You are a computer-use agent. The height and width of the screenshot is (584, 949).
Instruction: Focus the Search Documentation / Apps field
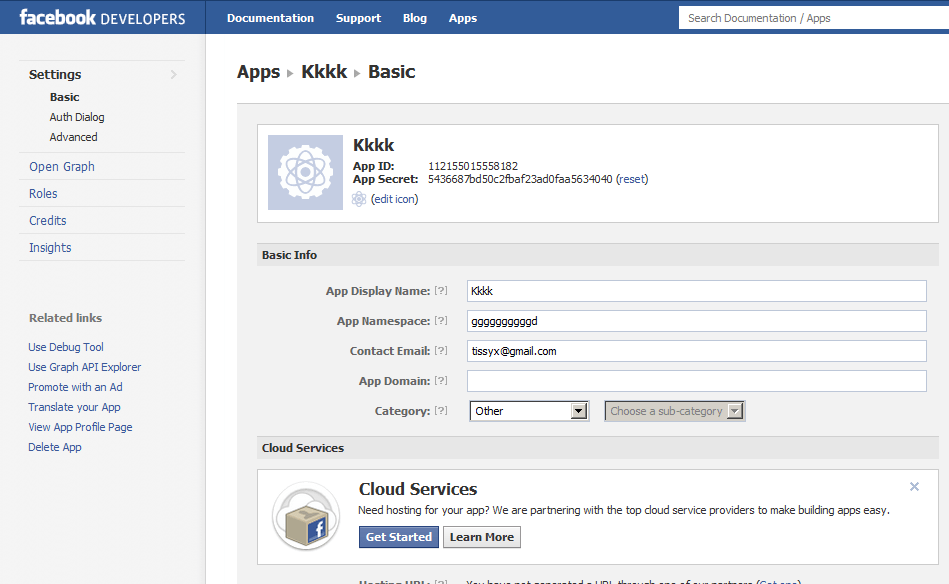click(x=814, y=18)
